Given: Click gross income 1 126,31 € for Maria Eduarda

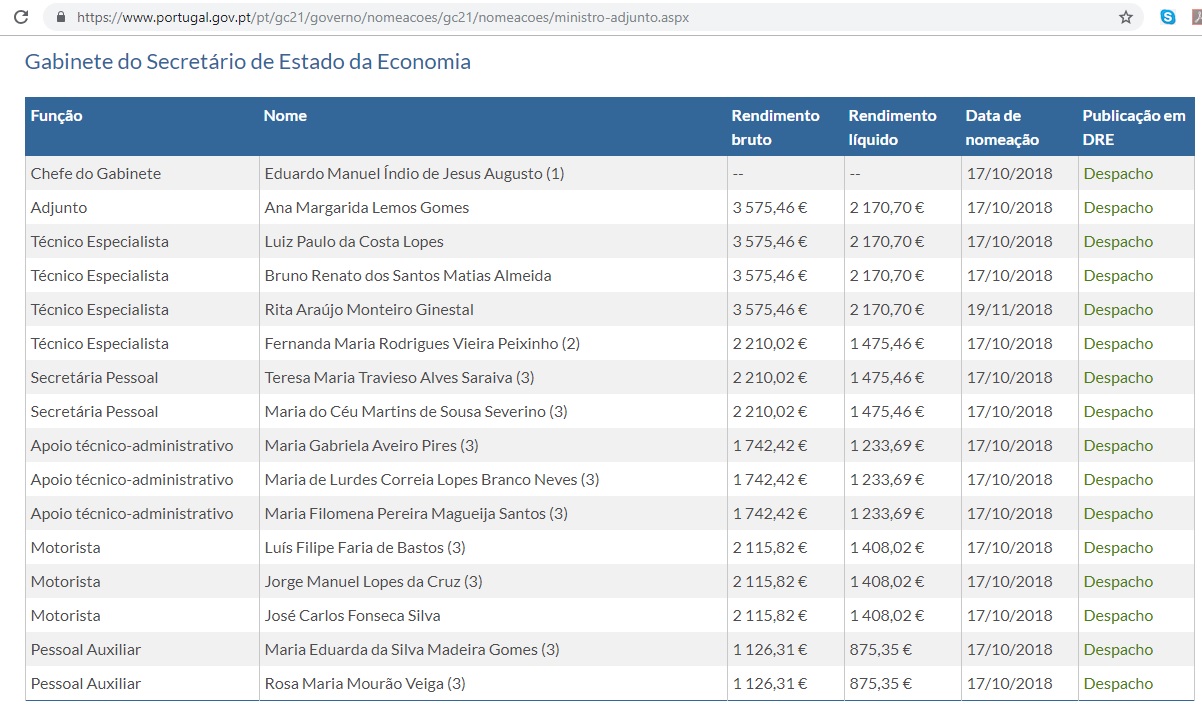Looking at the screenshot, I should [x=770, y=649].
